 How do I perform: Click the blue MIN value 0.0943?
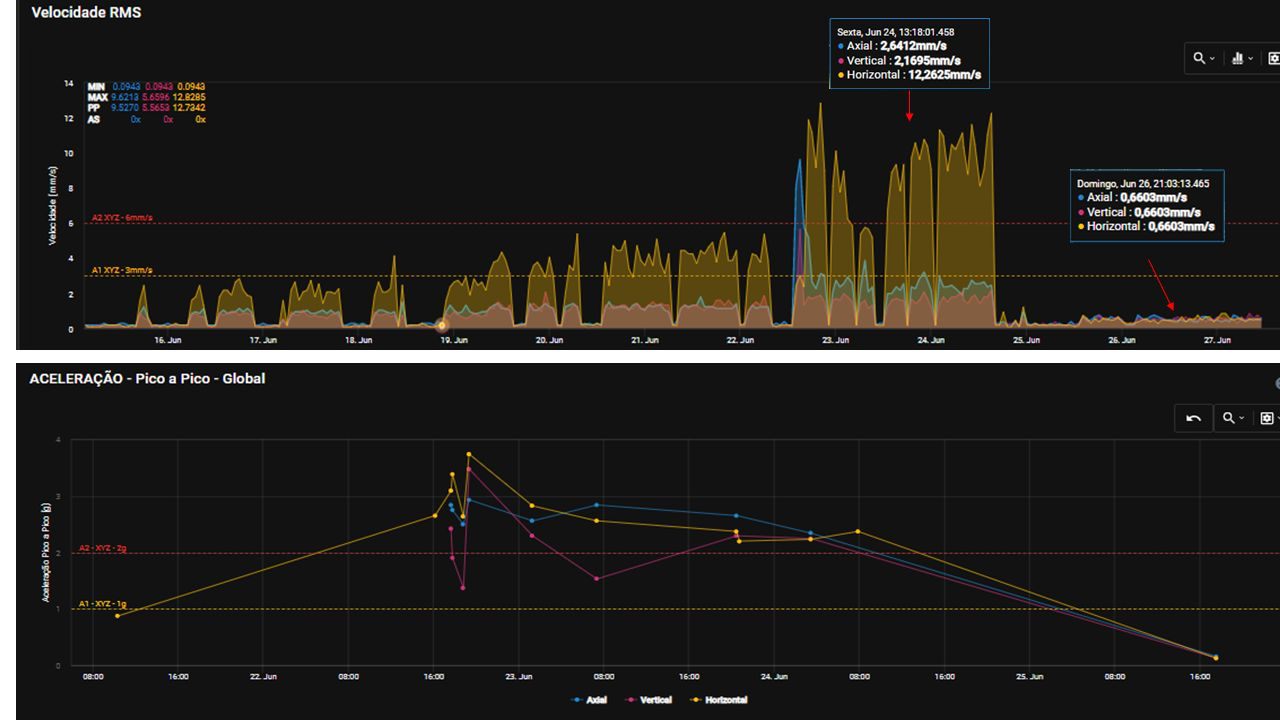(x=128, y=87)
